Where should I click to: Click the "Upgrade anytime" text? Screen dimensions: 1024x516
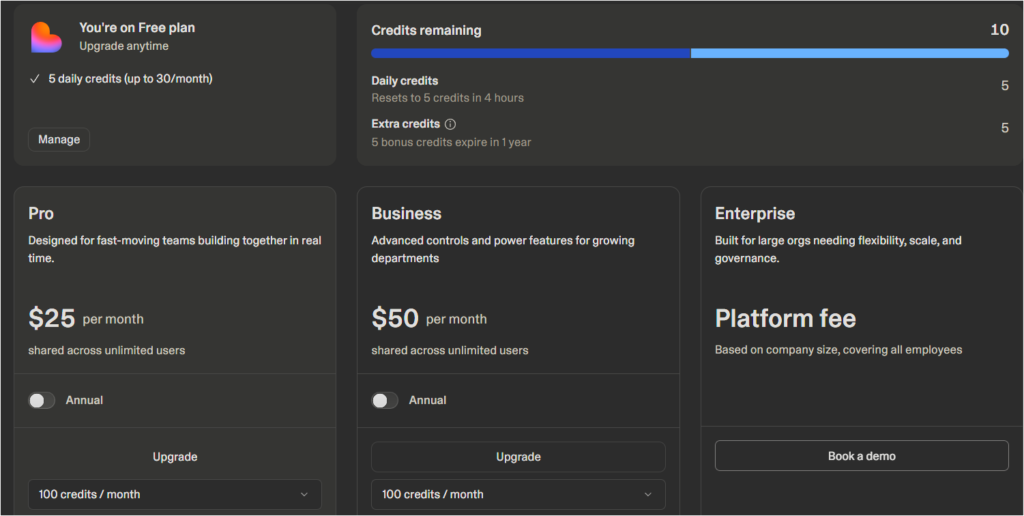124,46
